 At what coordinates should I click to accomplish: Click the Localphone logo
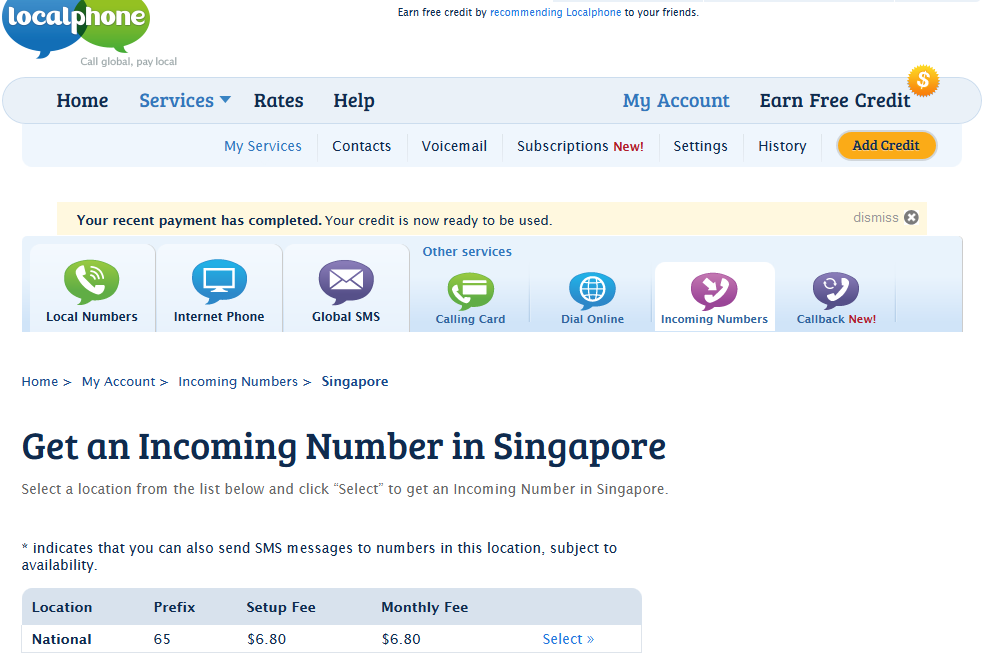click(x=77, y=28)
